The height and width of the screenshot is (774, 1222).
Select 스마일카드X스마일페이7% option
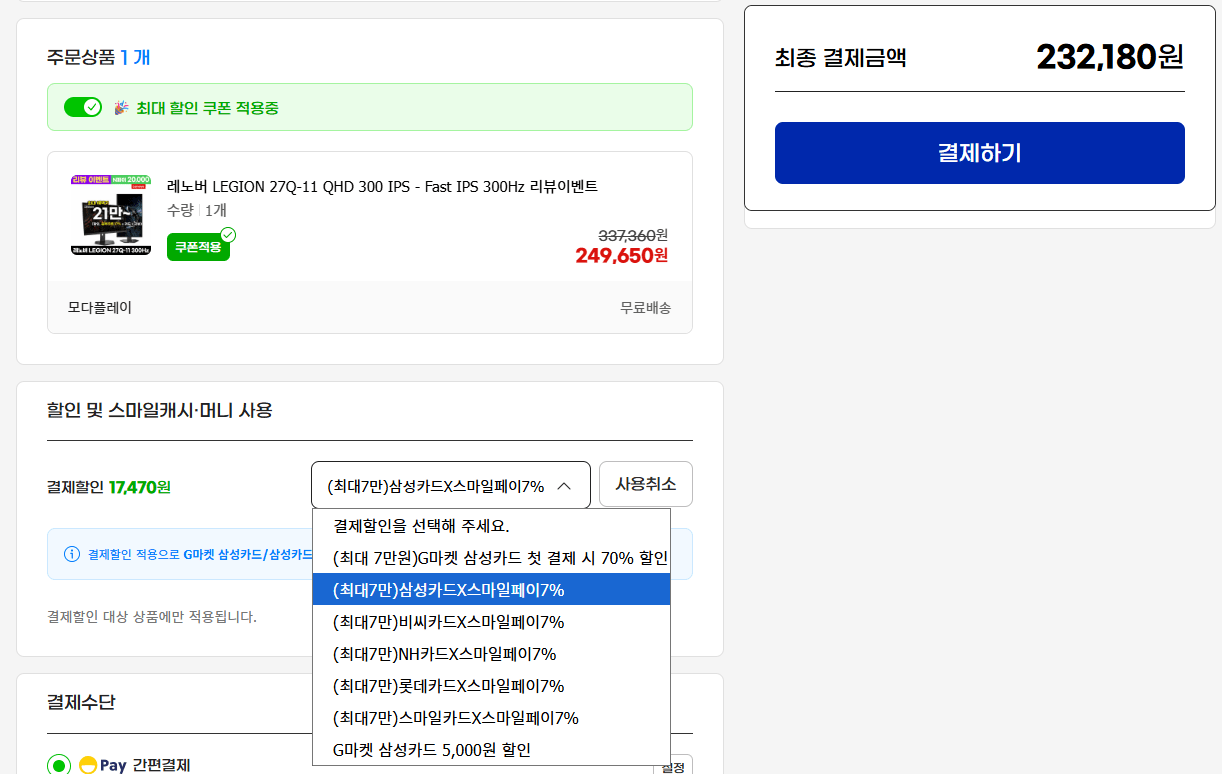[x=491, y=718]
